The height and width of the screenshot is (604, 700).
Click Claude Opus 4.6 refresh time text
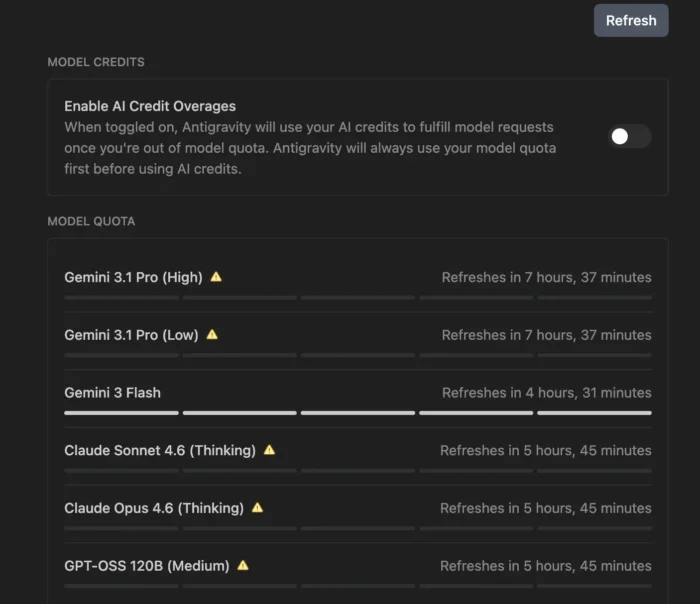545,508
